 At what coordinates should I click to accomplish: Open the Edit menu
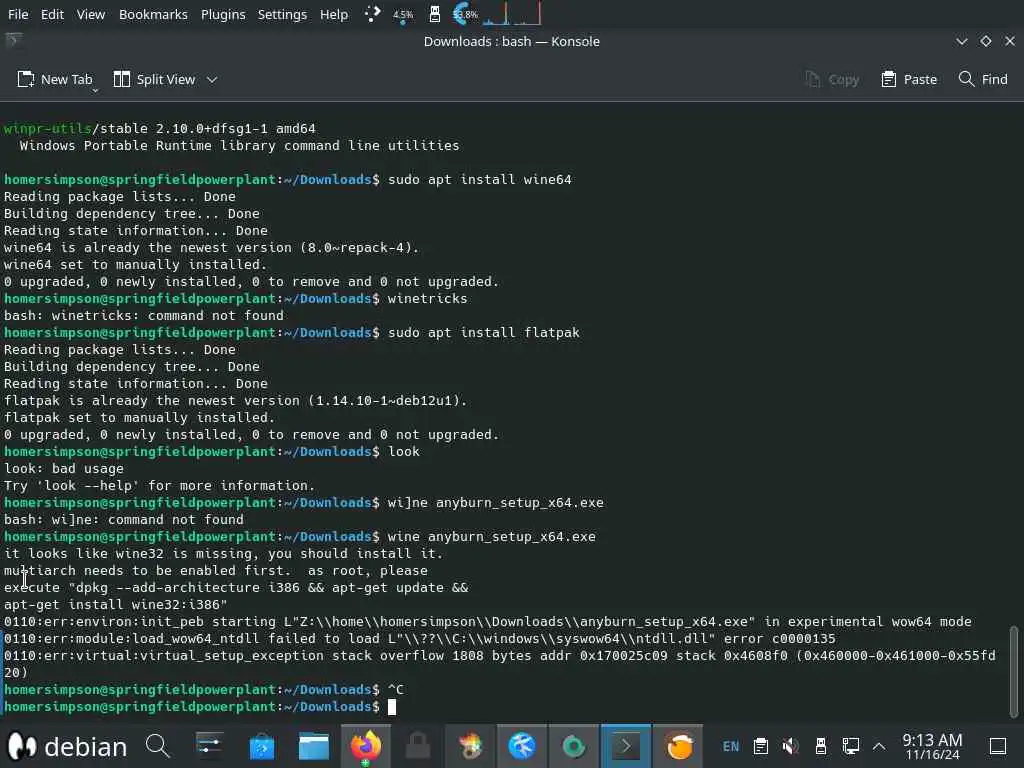[x=52, y=14]
